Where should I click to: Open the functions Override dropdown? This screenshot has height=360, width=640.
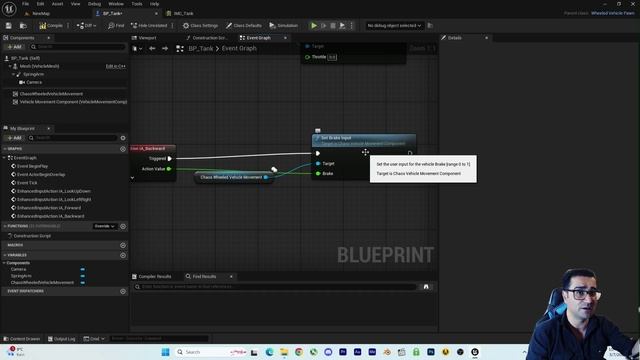[x=104, y=226]
